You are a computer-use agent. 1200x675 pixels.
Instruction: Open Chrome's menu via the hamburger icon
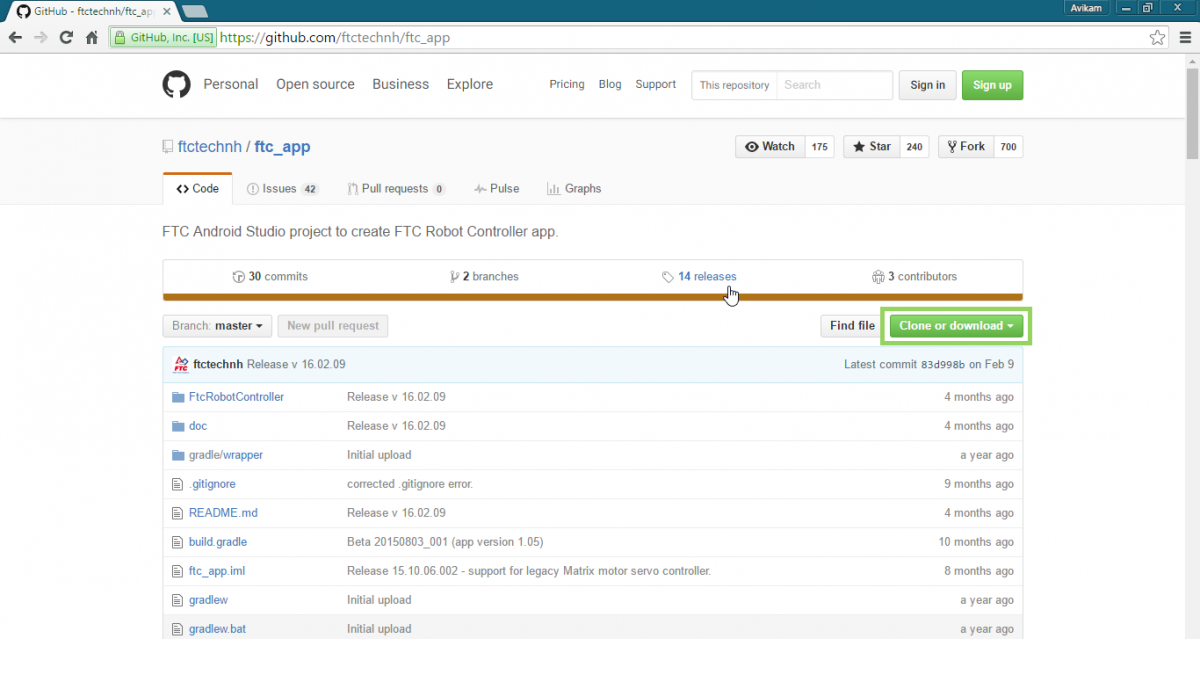(x=1185, y=36)
